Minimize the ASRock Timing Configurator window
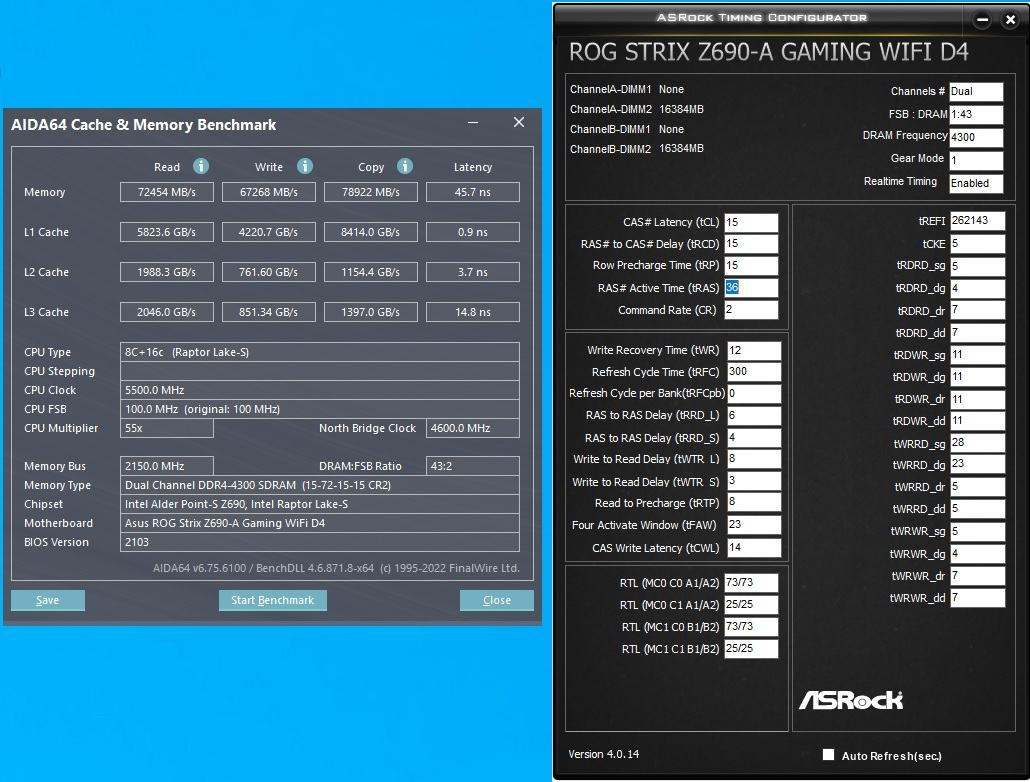 [983, 20]
